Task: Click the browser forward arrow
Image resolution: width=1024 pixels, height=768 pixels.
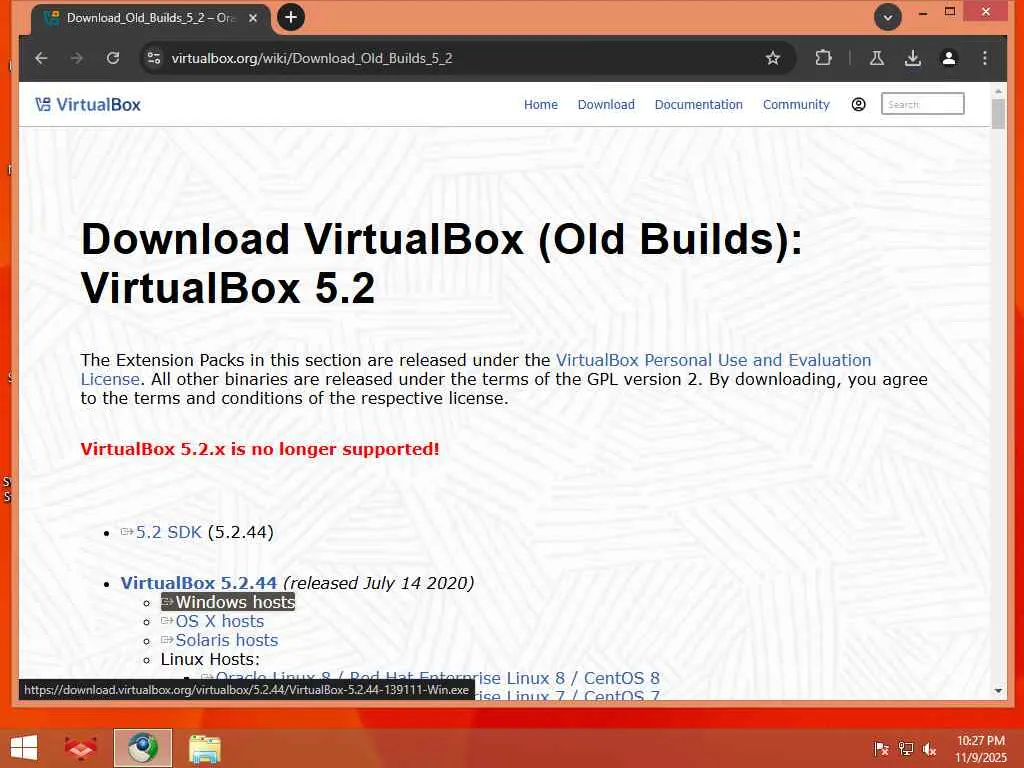Action: click(77, 58)
